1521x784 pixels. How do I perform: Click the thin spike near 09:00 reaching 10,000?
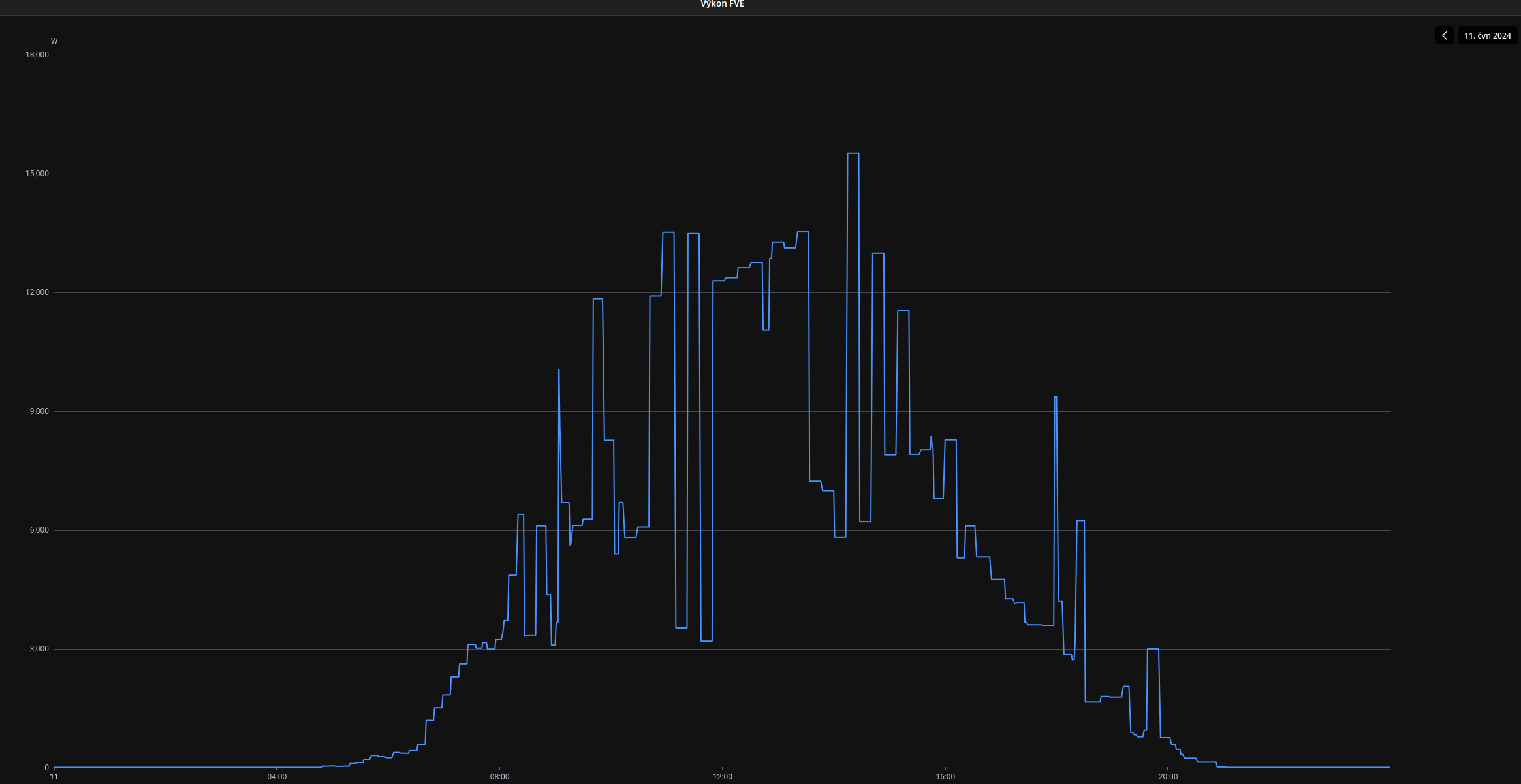point(559,371)
